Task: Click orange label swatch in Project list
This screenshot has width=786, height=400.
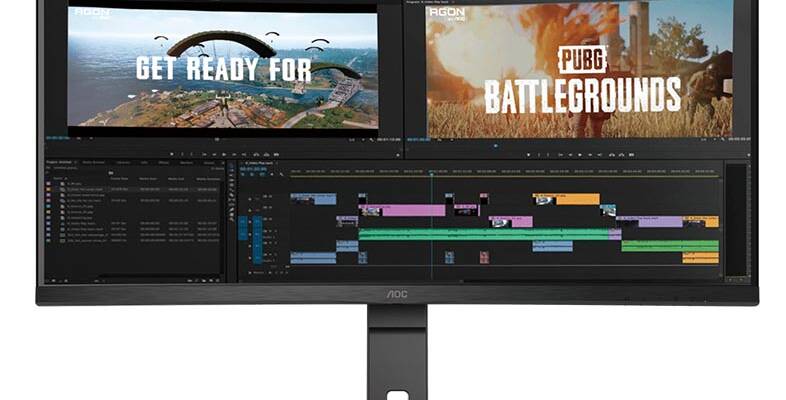Action: point(49,189)
